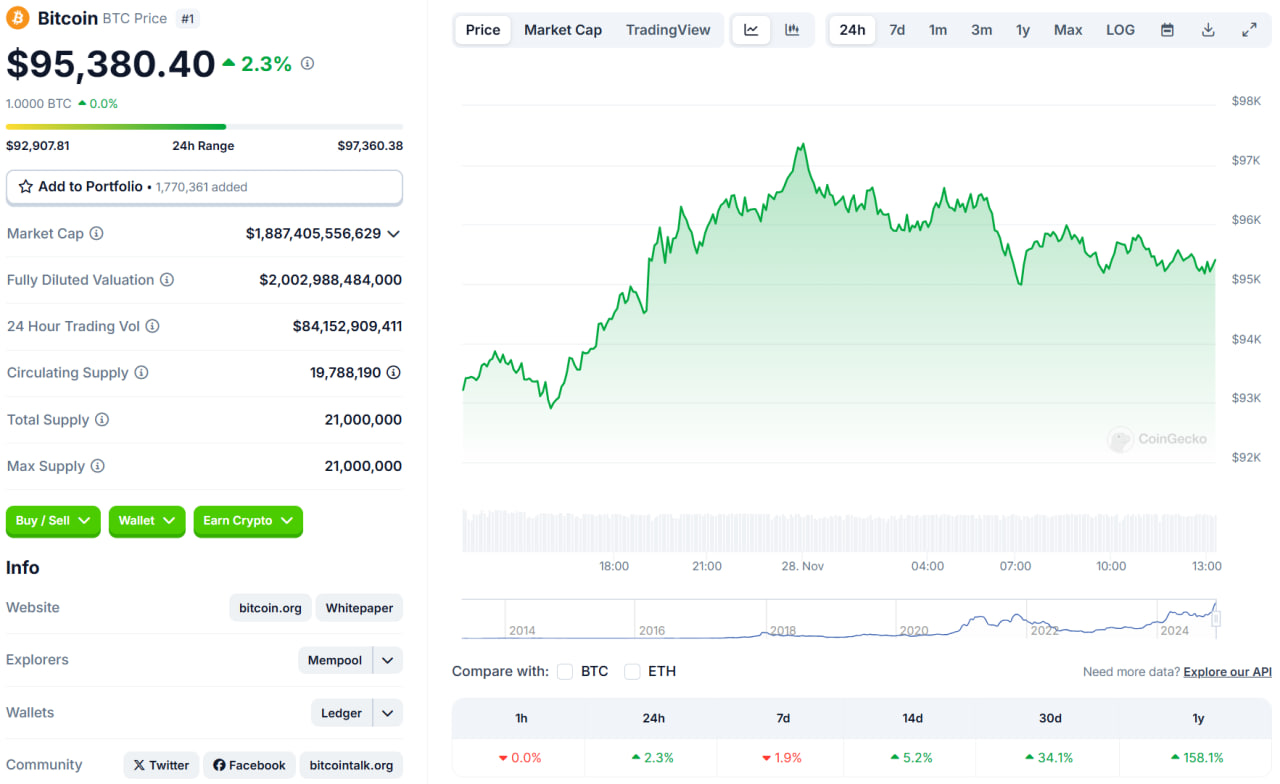Click the 30d 34.1% change value
The image size is (1280, 784).
click(x=1049, y=758)
